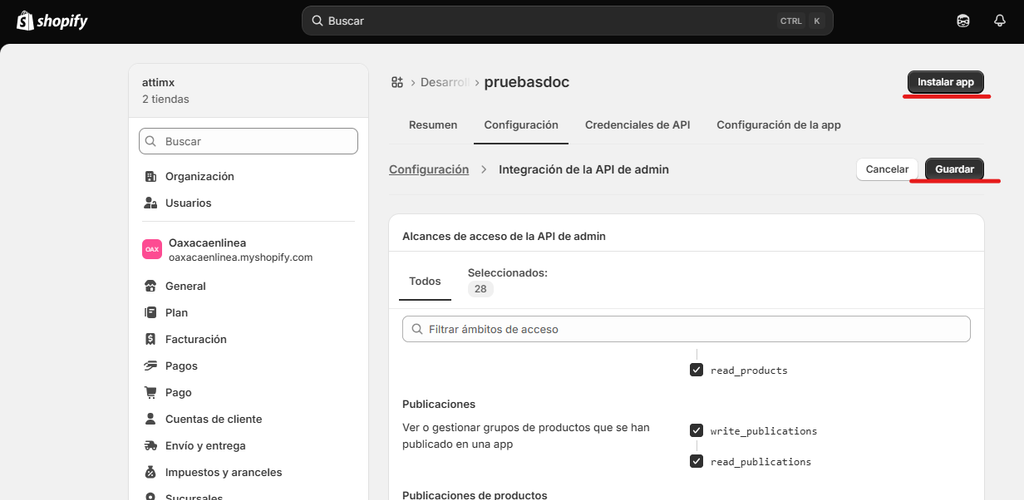
Task: Select the Oaxacaenlinea store name
Action: (207, 242)
